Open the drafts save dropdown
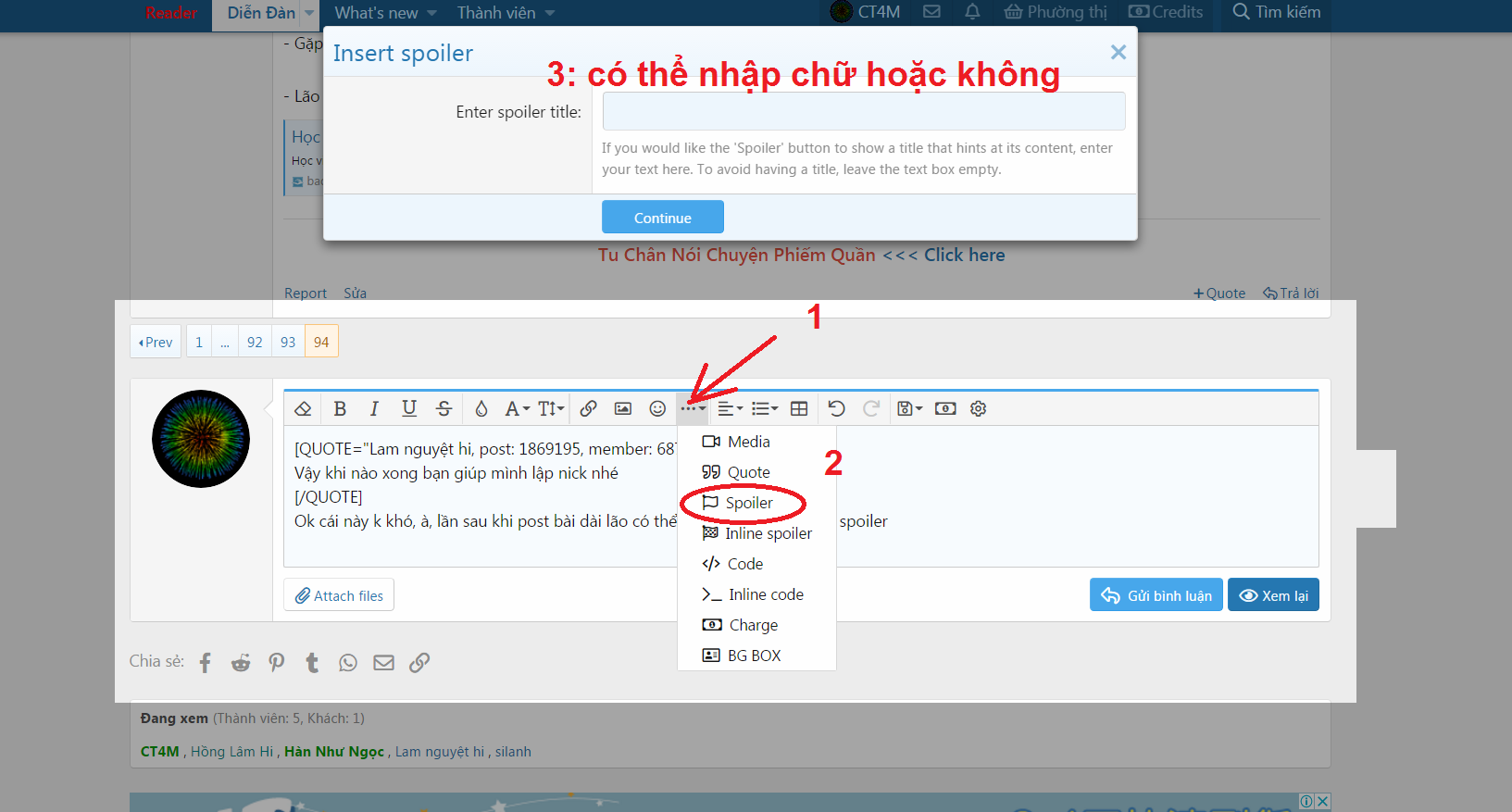The image size is (1512, 812). 909,408
